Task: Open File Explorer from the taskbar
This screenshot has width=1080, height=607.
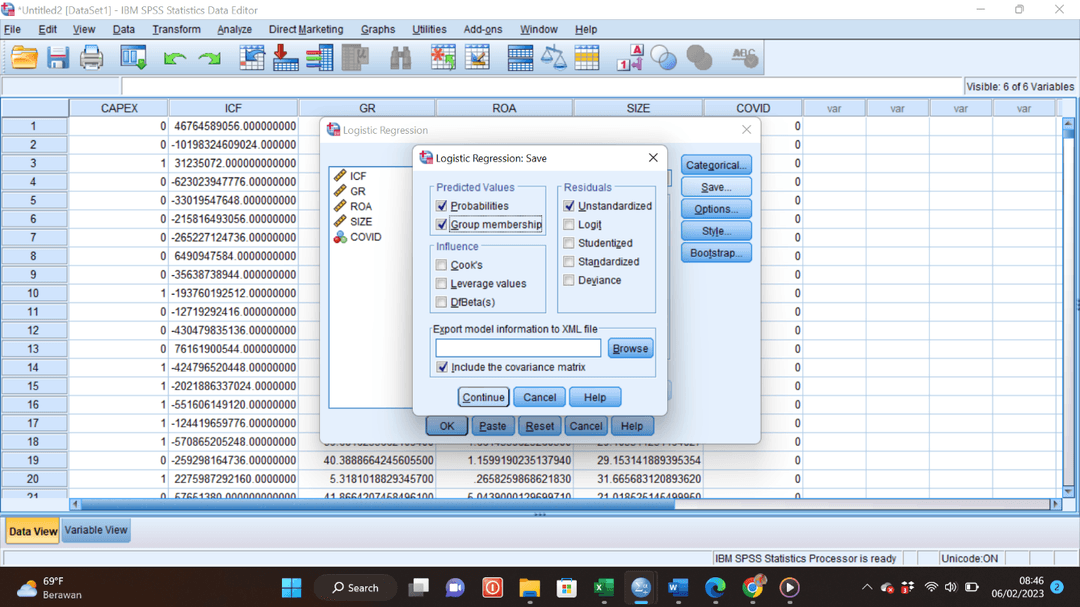Action: (530, 588)
